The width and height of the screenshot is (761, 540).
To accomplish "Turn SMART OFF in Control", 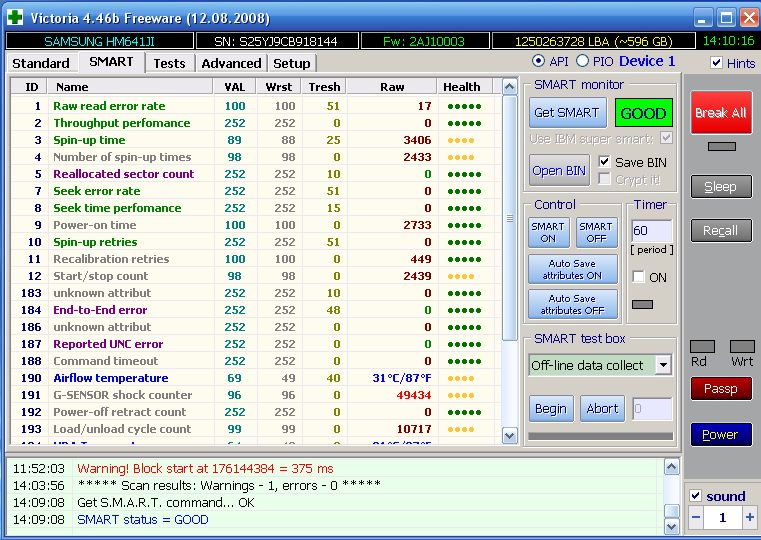I will coord(596,232).
